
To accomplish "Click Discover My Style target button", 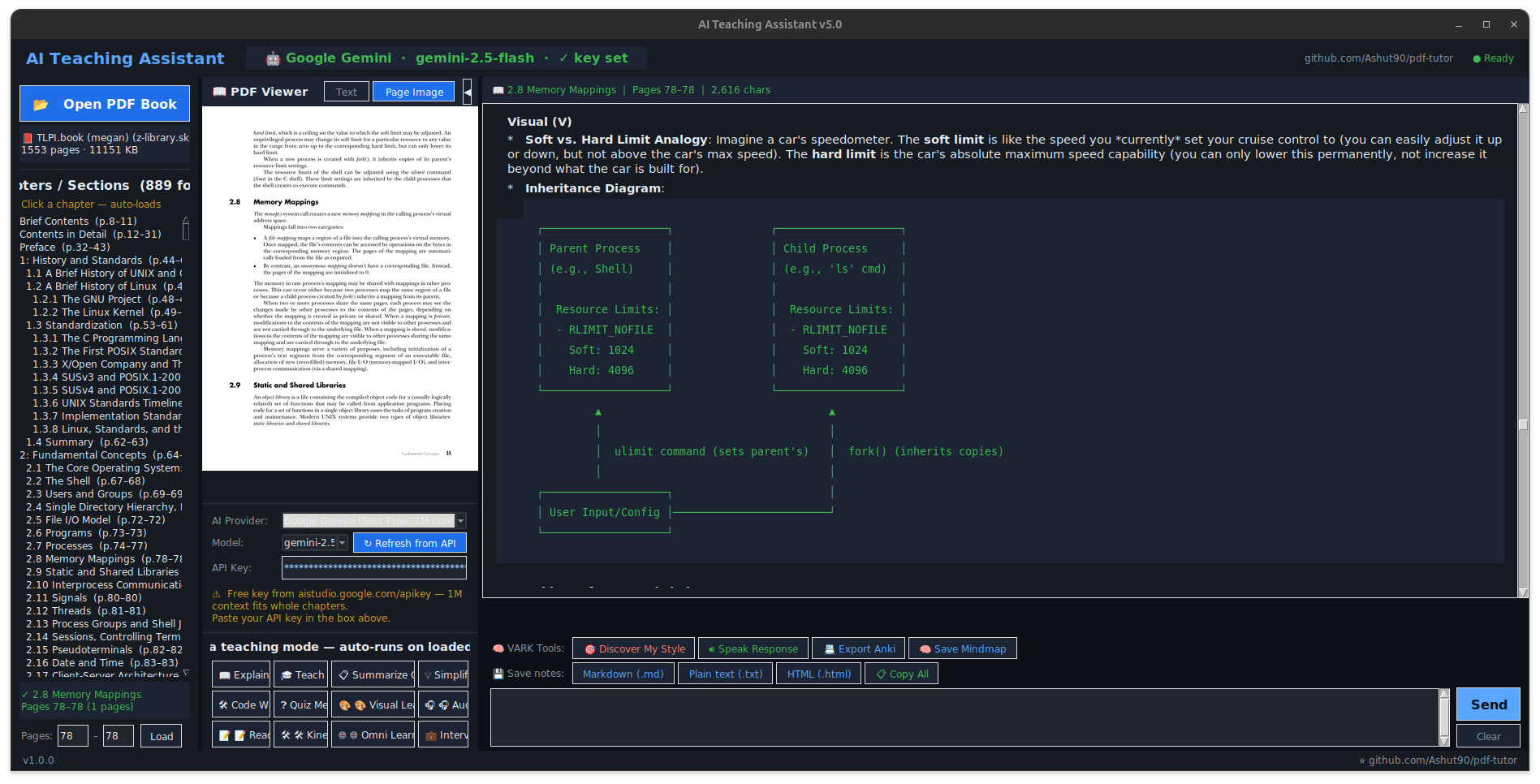I will click(x=633, y=648).
